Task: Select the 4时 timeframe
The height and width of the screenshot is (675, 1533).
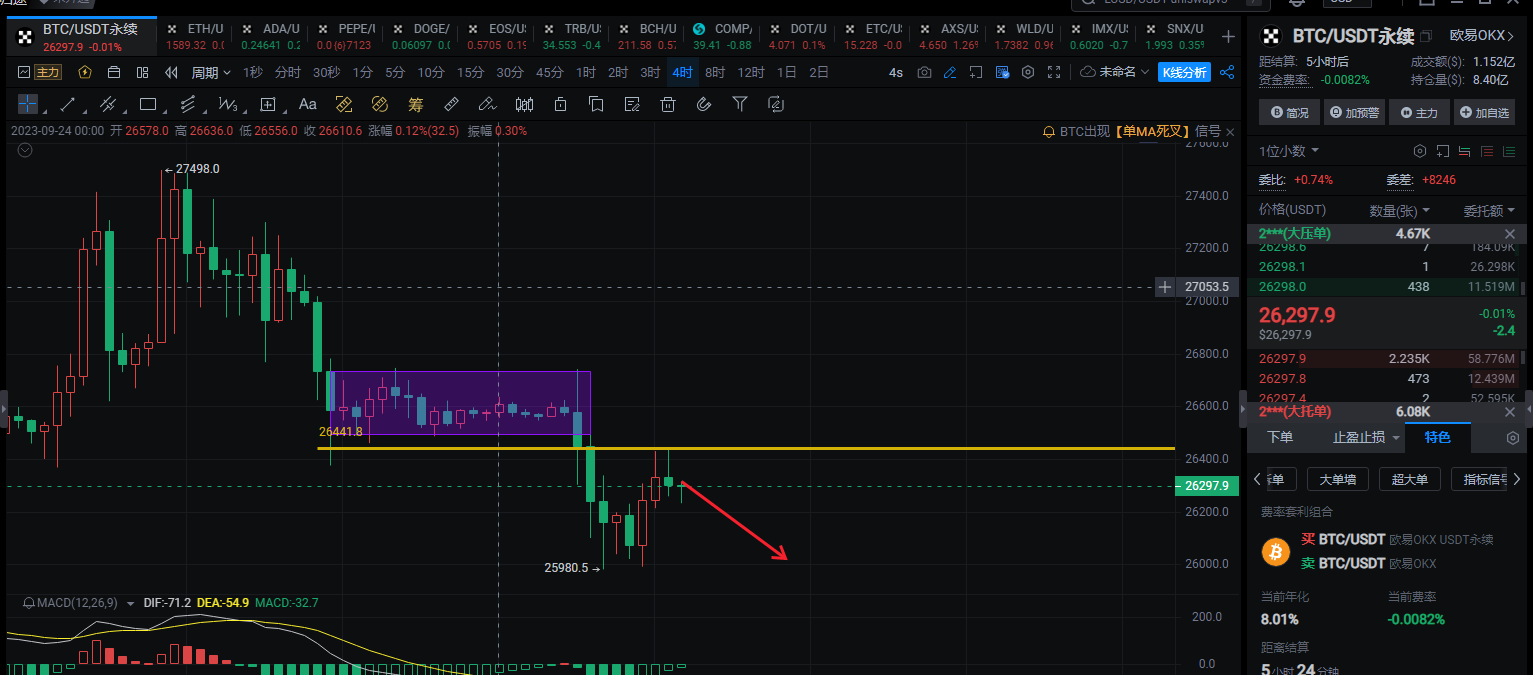Action: click(x=682, y=72)
